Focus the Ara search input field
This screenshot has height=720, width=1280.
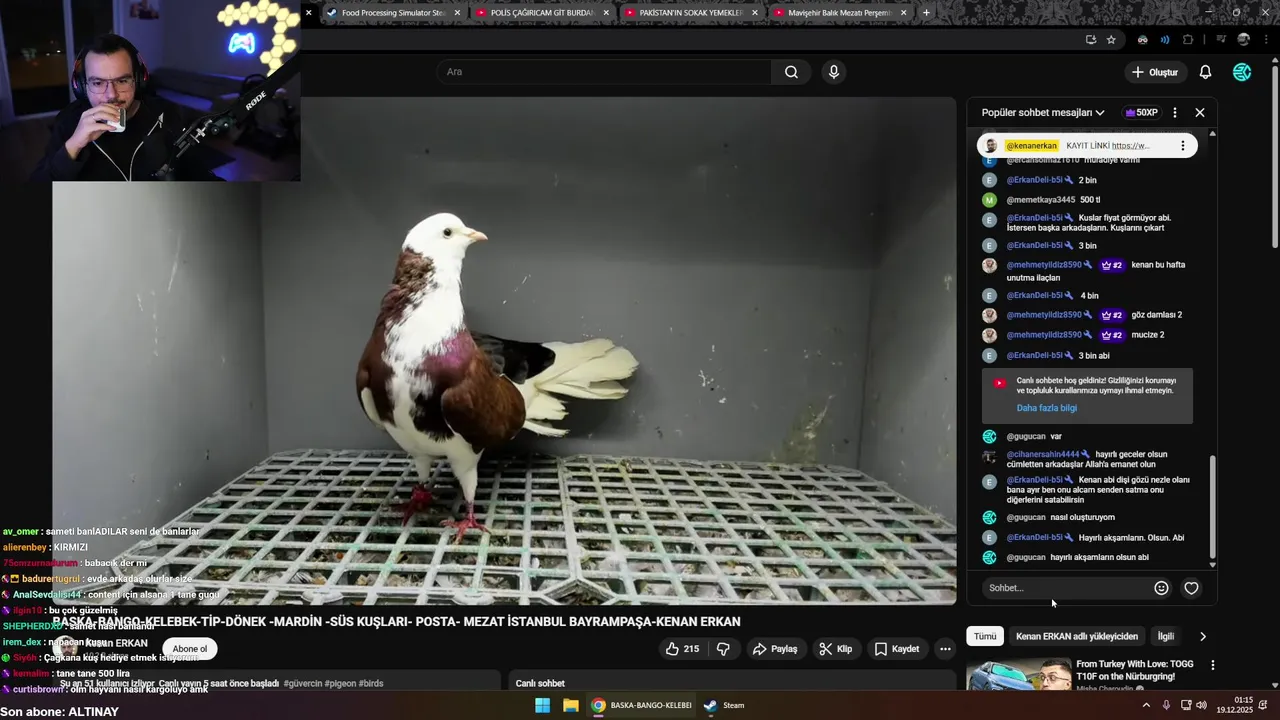coord(605,72)
